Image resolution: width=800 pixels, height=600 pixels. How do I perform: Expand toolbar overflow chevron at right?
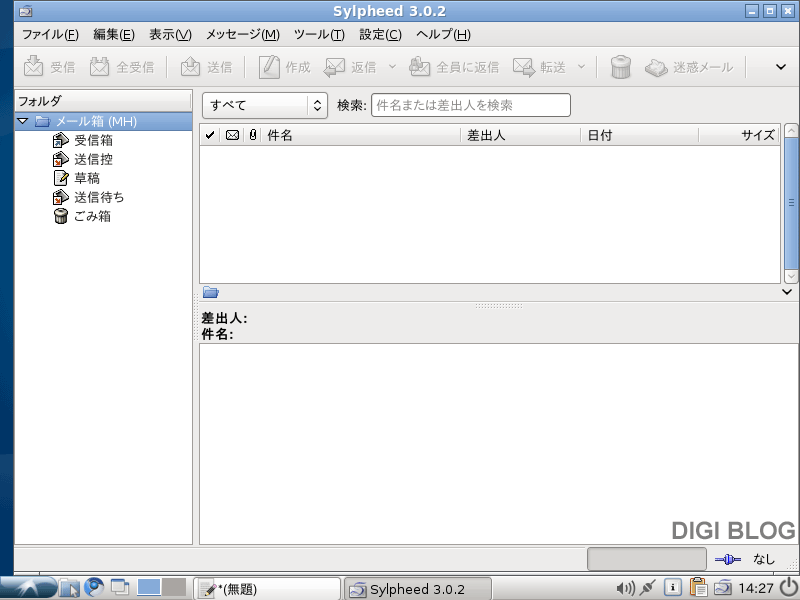point(781,67)
